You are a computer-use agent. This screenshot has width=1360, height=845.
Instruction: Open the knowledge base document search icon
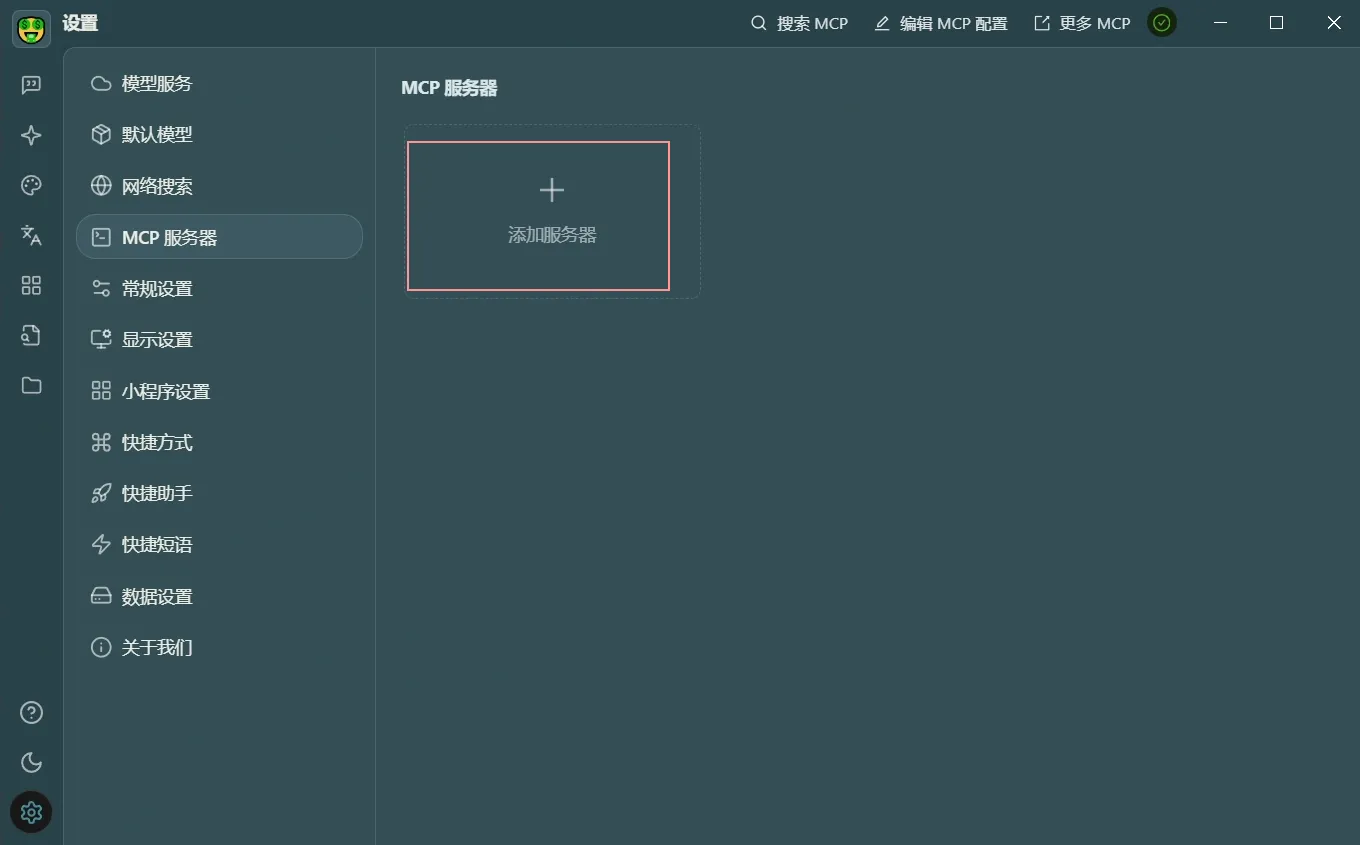coord(31,335)
